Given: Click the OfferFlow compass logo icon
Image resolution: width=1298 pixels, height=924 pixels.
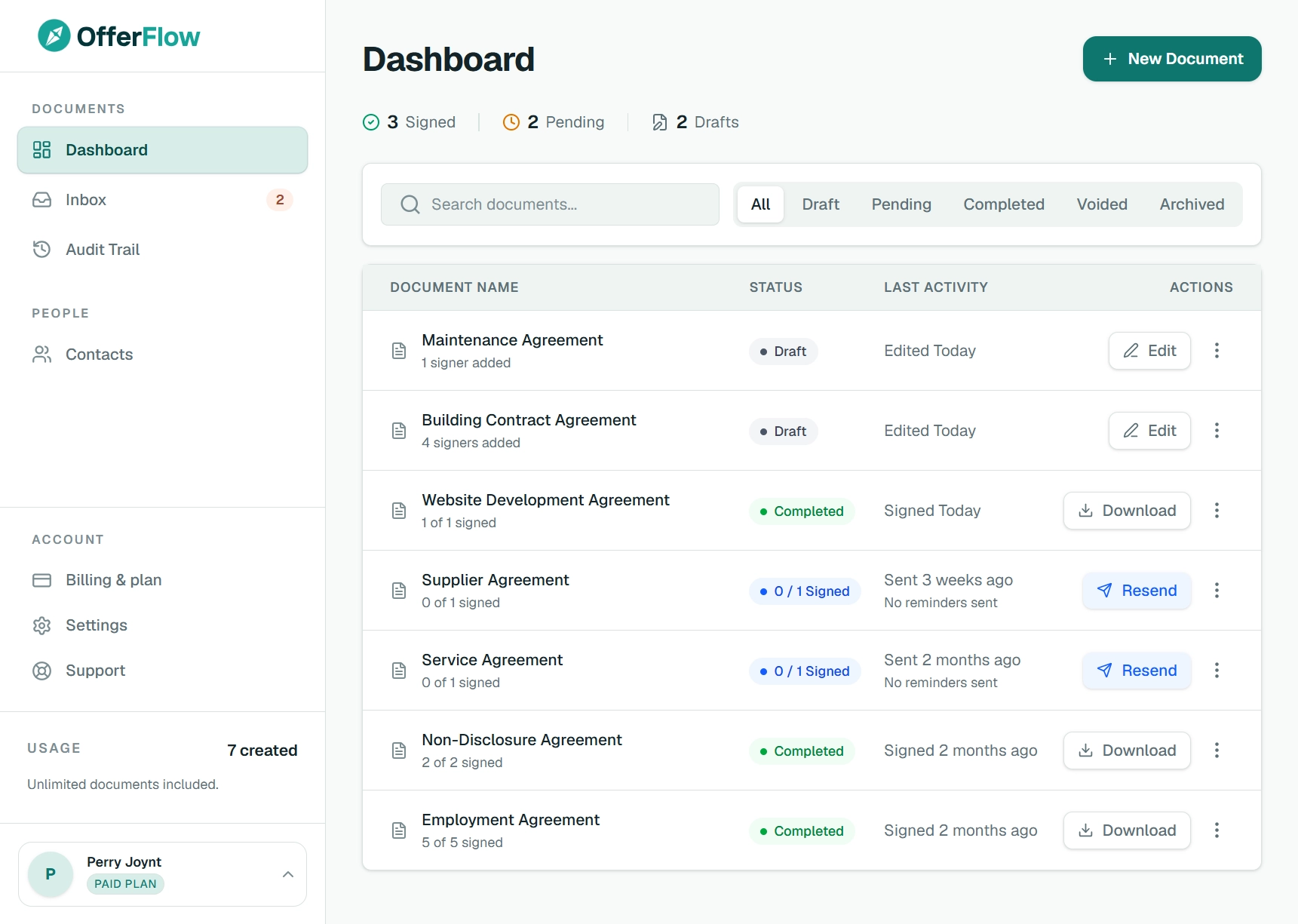Looking at the screenshot, I should pos(54,35).
